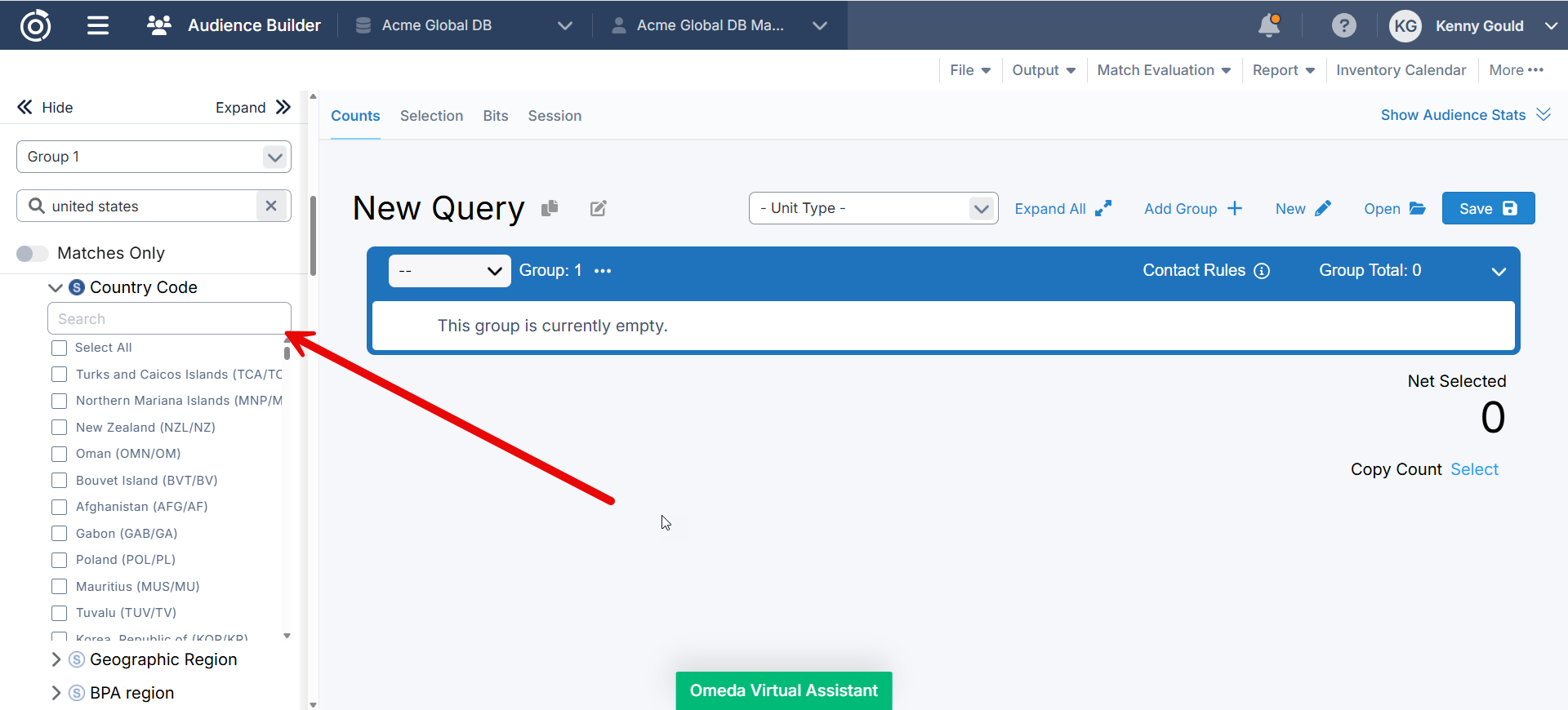Screen dimensions: 1568x710
Task: Click the Contact Rules info icon
Action: 1262,271
